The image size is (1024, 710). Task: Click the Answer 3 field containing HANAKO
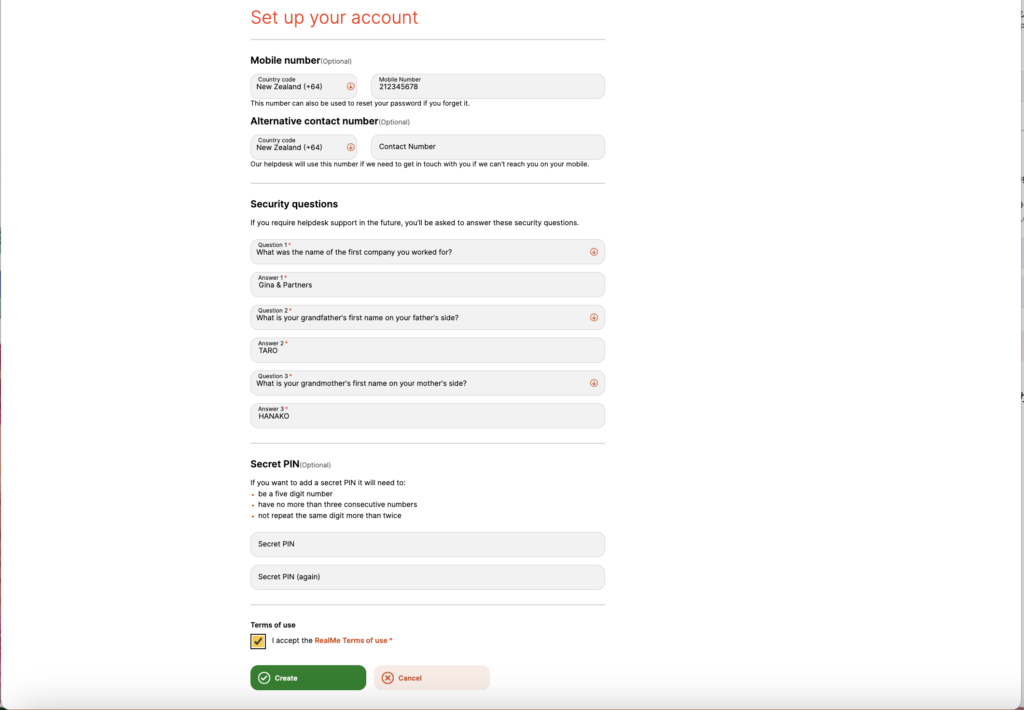click(x=427, y=416)
